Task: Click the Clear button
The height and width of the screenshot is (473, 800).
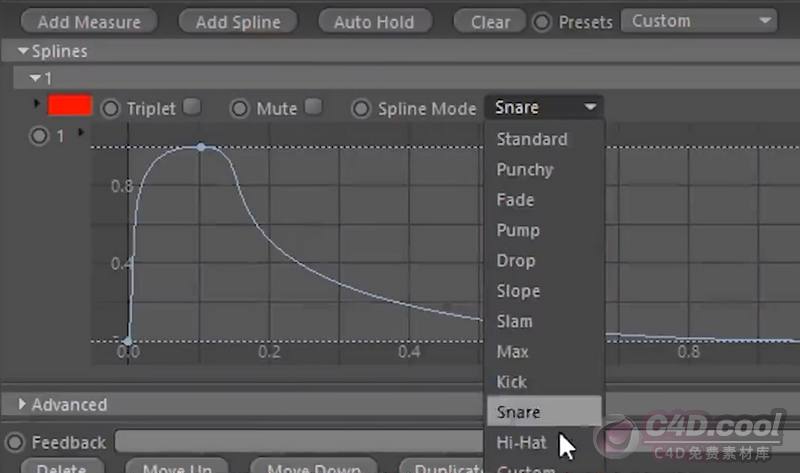Action: click(x=490, y=21)
